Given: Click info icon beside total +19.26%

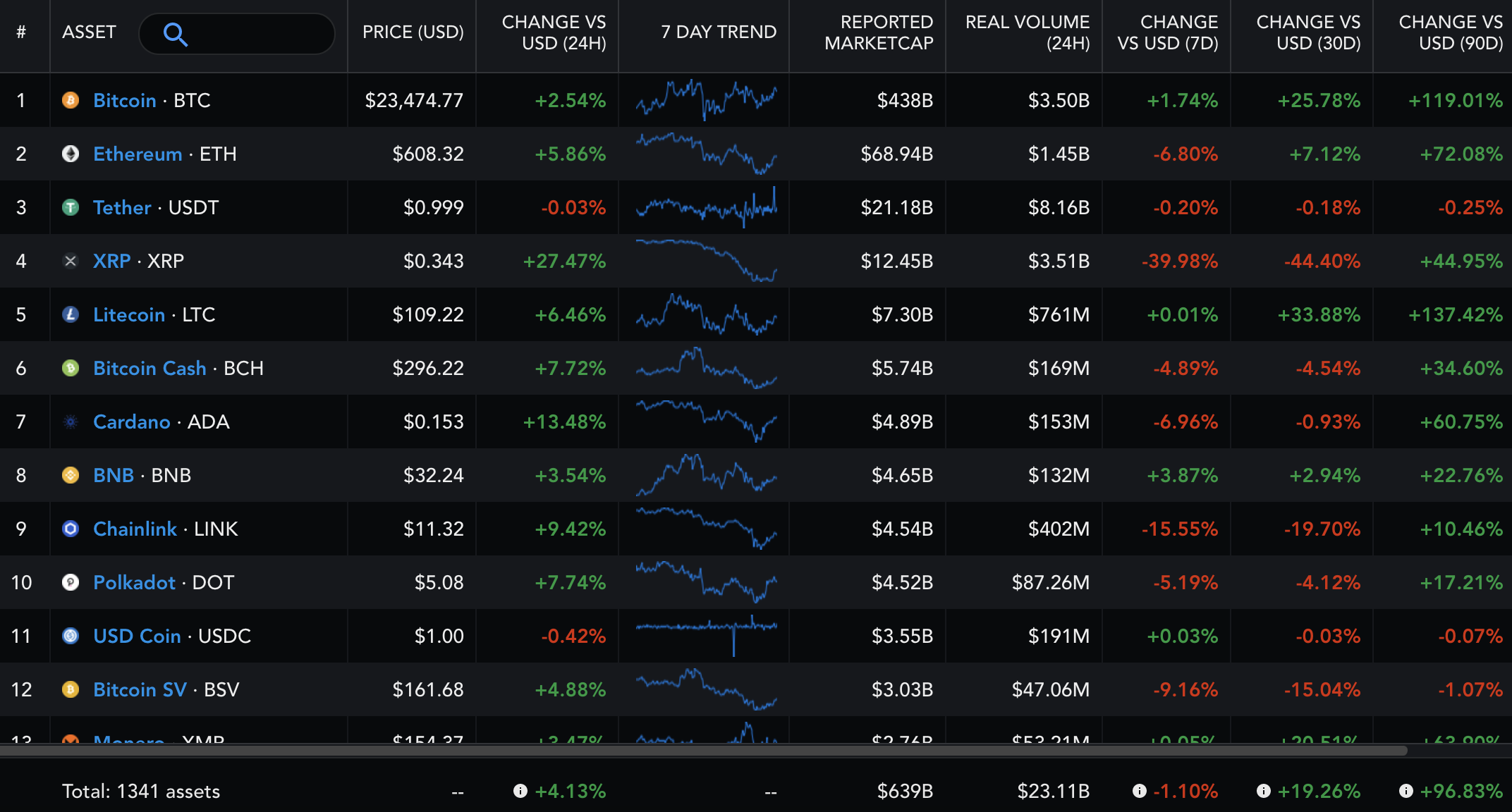Looking at the screenshot, I should coord(1264,791).
